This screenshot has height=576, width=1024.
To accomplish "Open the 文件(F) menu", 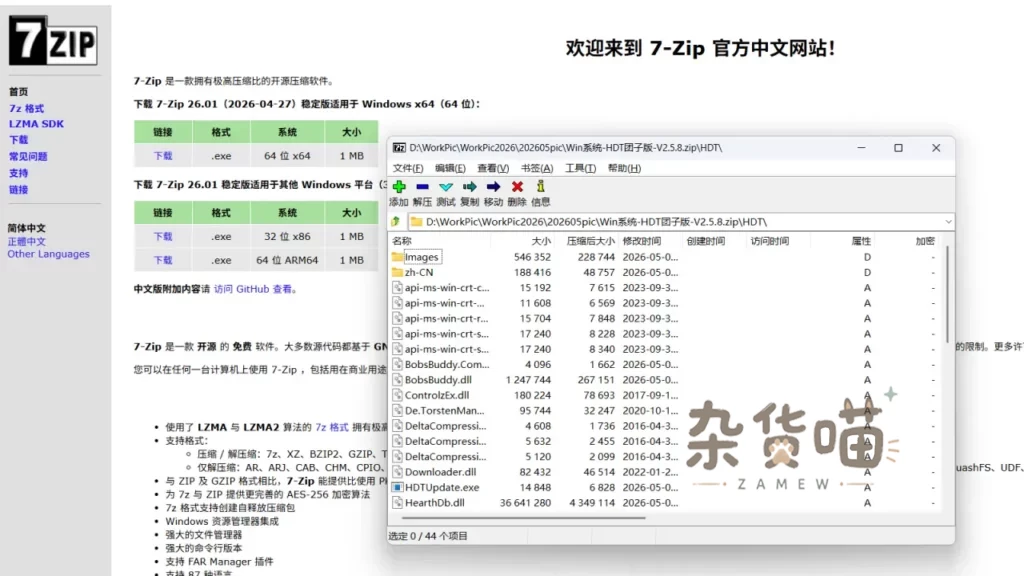I will 408,168.
